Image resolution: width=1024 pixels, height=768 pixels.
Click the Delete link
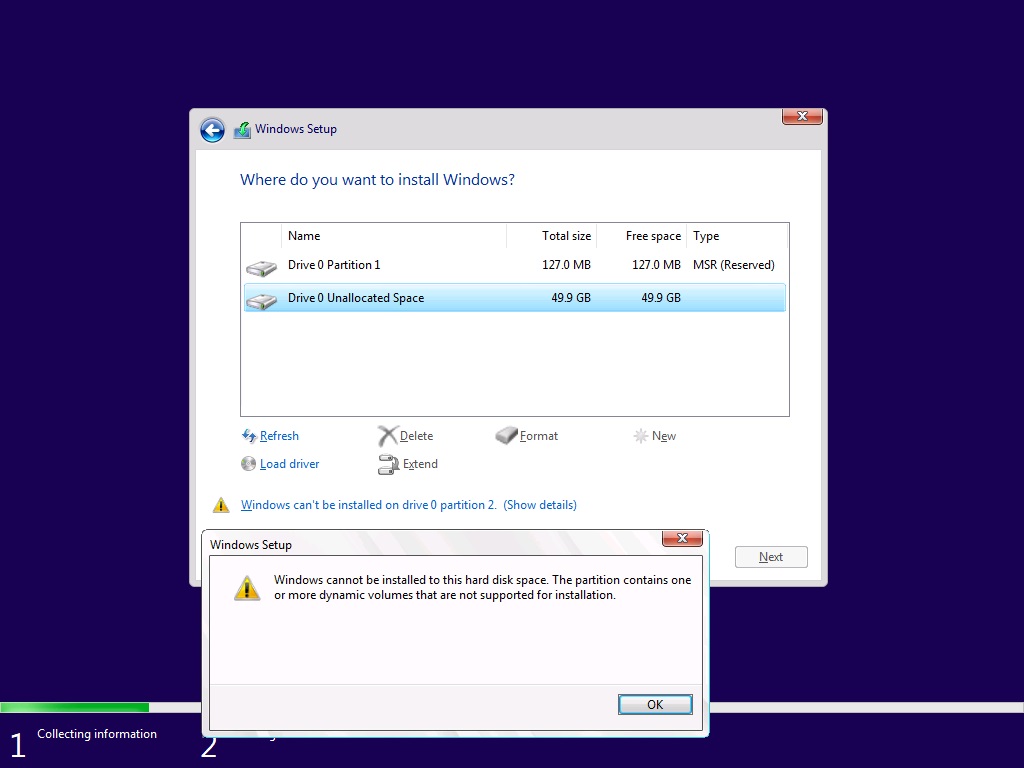click(x=416, y=436)
